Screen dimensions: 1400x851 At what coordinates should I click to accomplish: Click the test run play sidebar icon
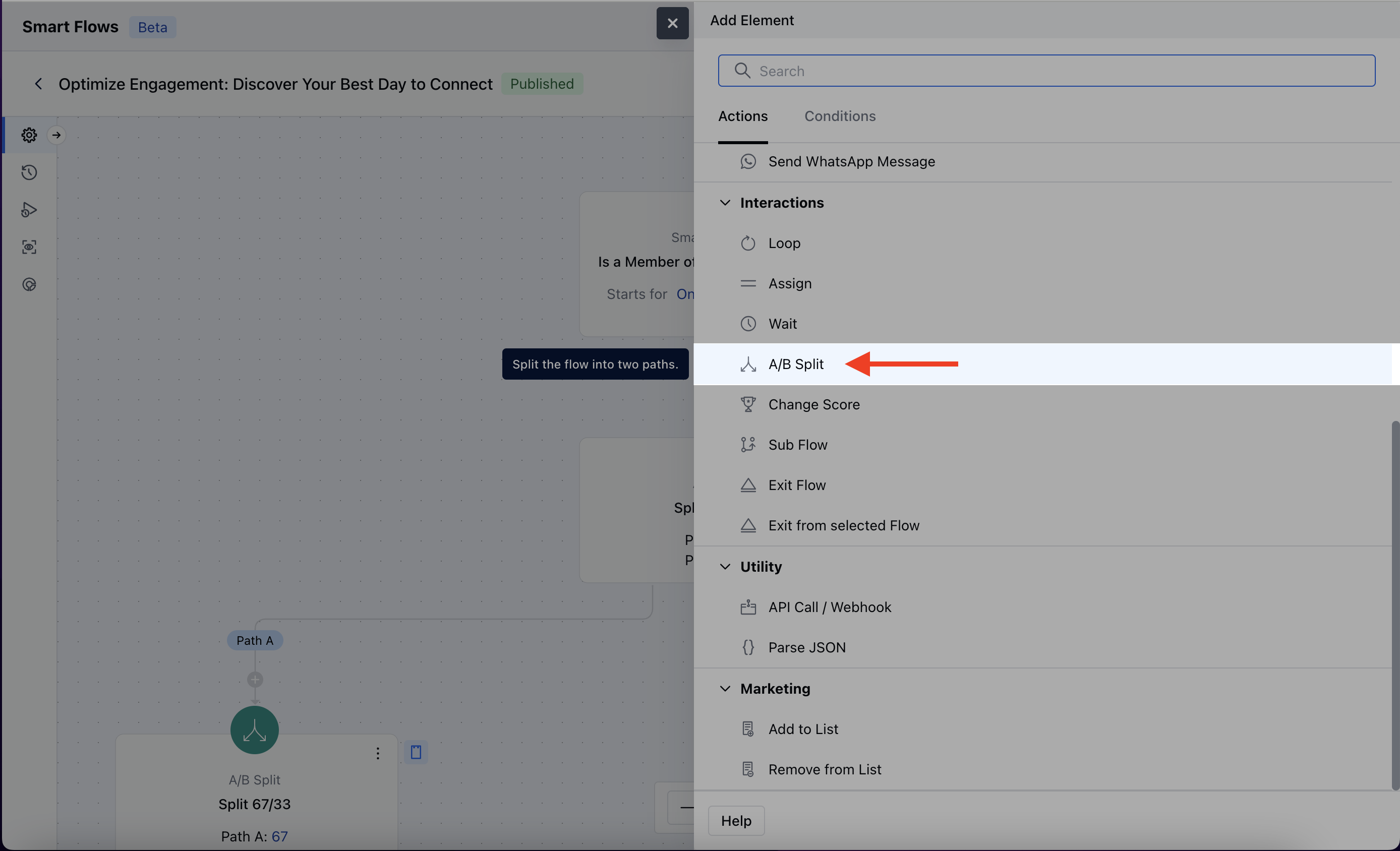point(29,210)
